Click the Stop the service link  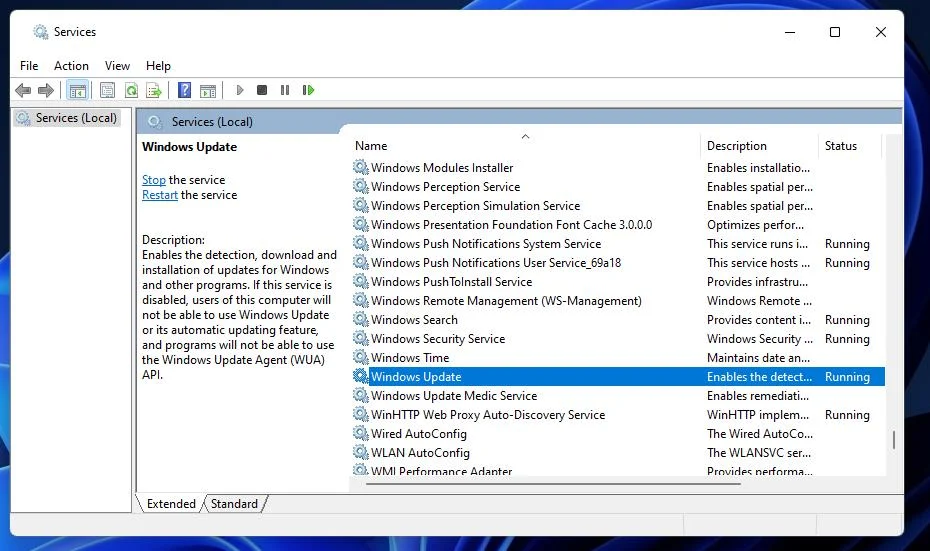click(x=154, y=180)
